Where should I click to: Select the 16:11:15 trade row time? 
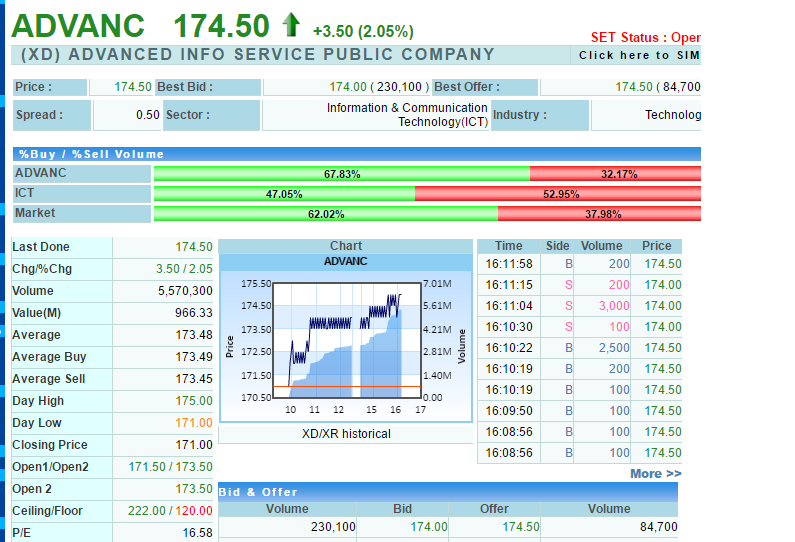coord(509,285)
